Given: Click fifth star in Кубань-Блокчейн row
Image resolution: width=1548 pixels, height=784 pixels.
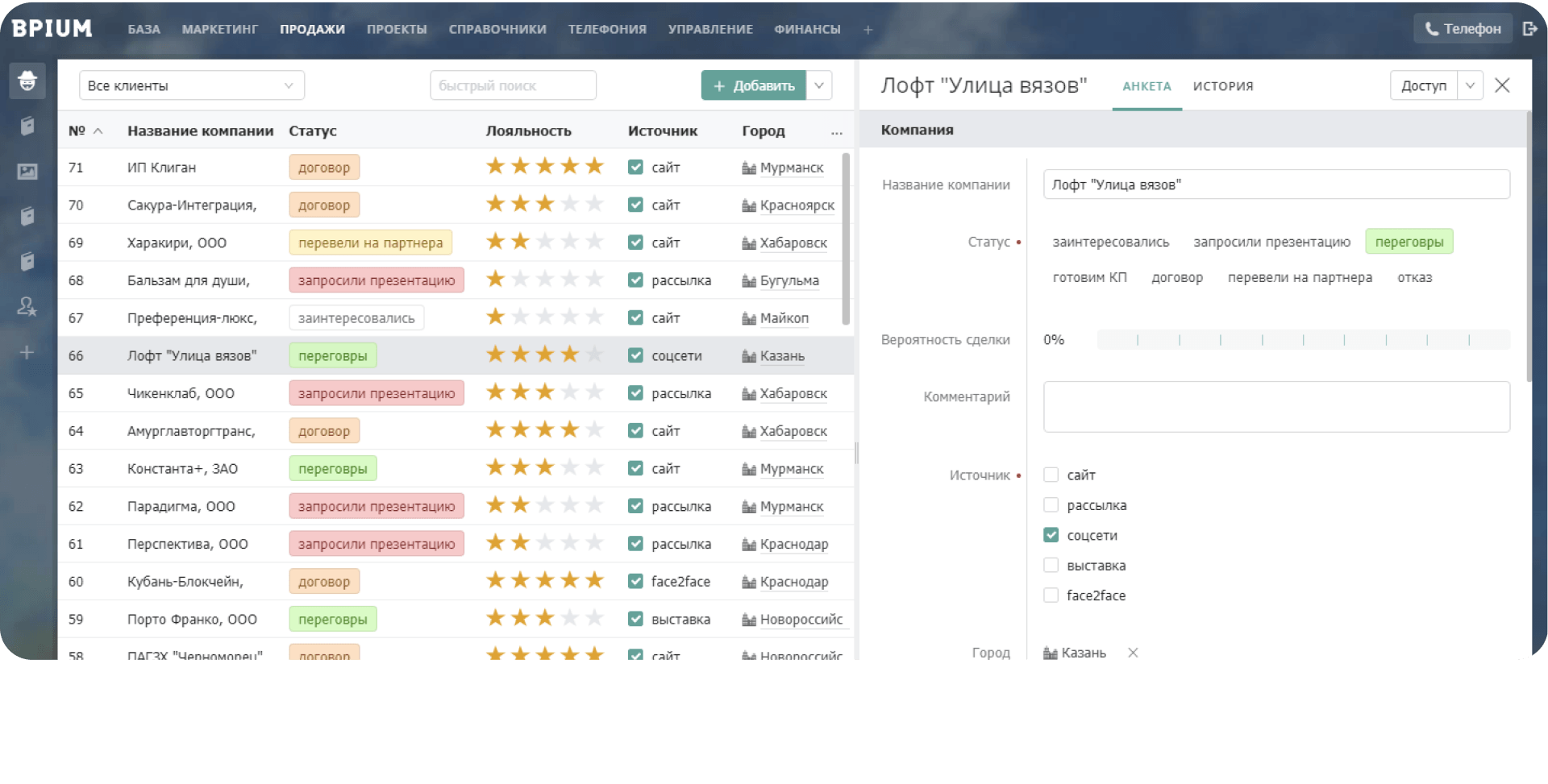Looking at the screenshot, I should [x=594, y=579].
